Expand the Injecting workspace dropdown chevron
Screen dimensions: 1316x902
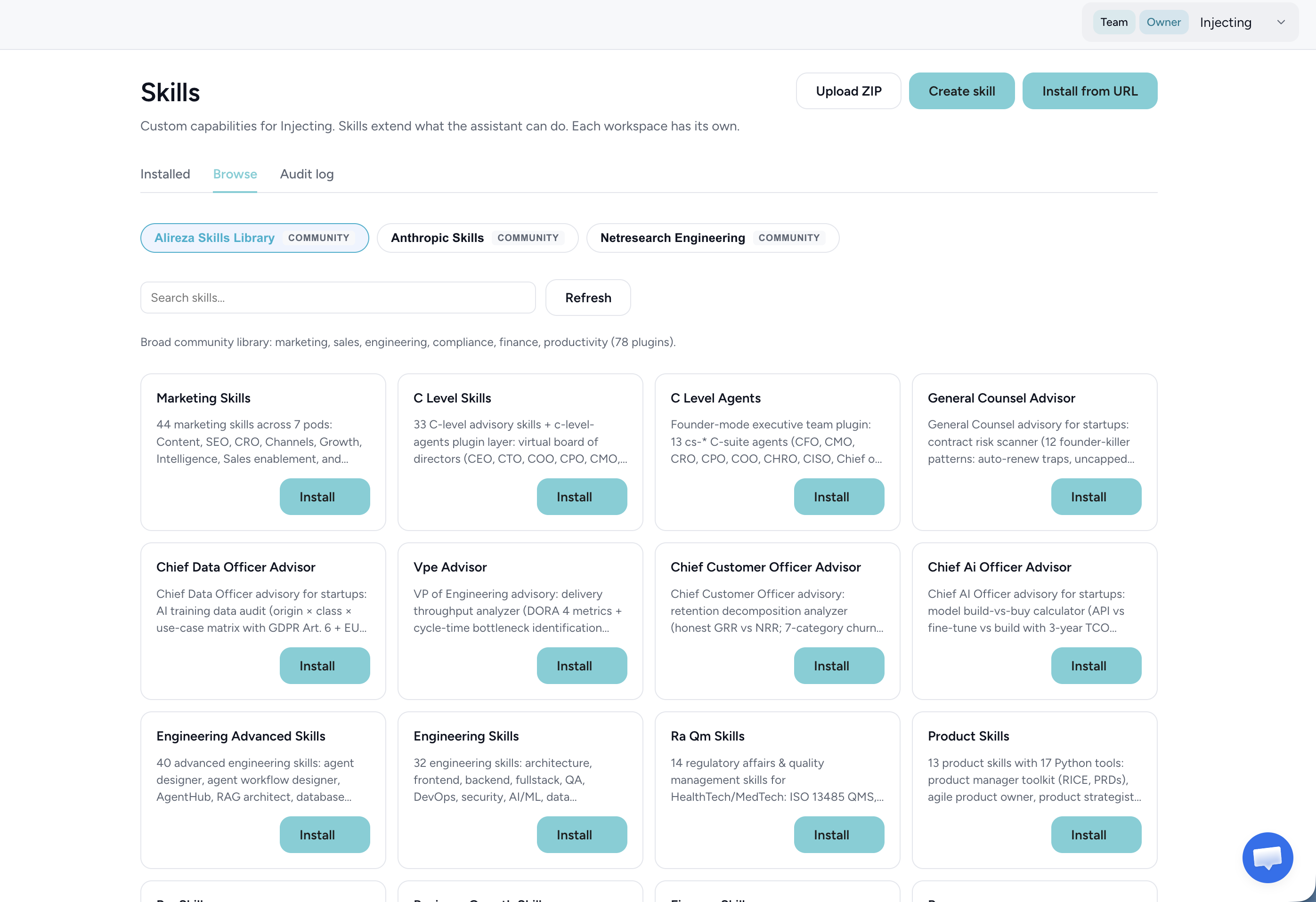[x=1281, y=22]
